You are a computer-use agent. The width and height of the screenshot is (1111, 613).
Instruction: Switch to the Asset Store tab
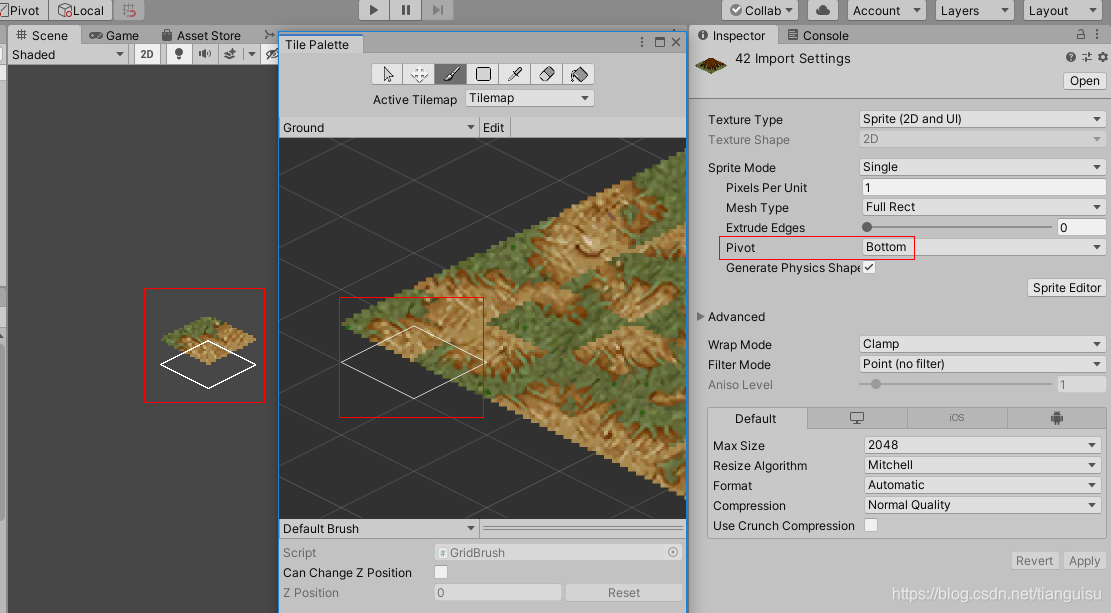click(x=201, y=35)
